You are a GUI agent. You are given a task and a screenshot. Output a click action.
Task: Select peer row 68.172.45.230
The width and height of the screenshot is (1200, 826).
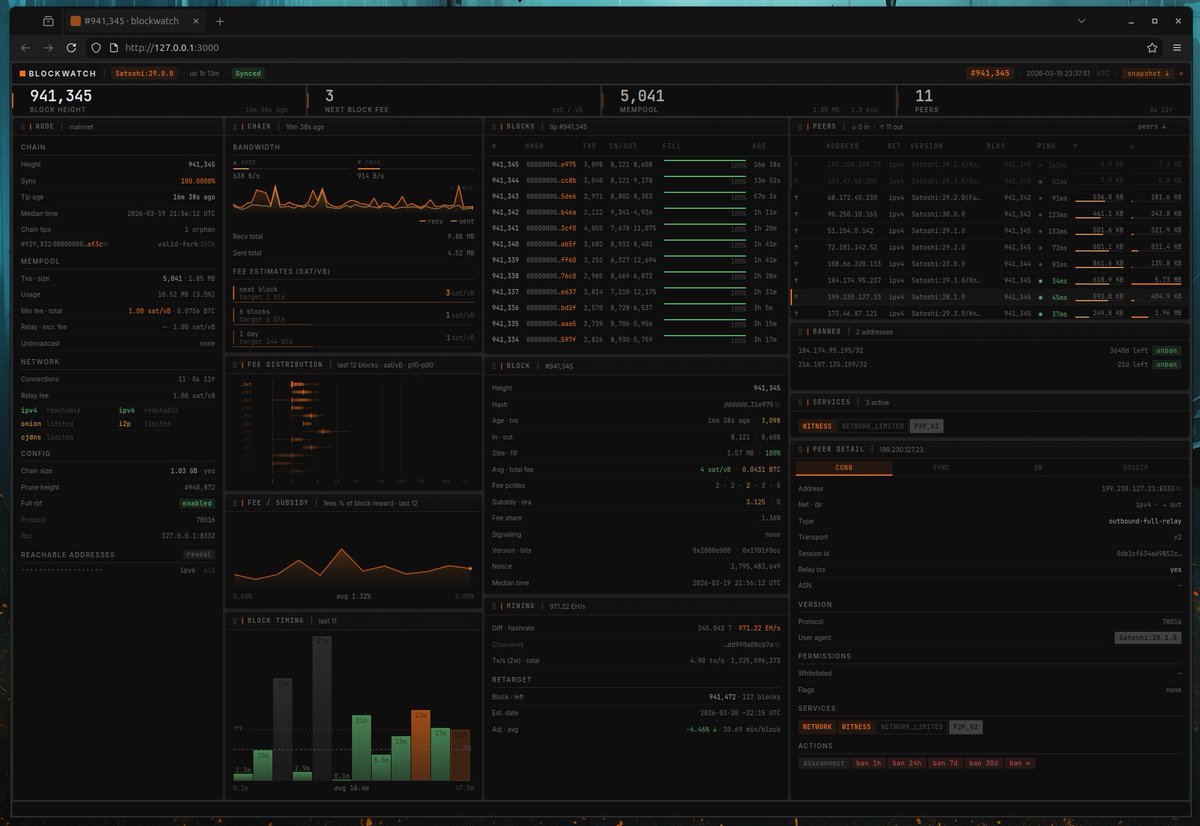tap(990, 197)
